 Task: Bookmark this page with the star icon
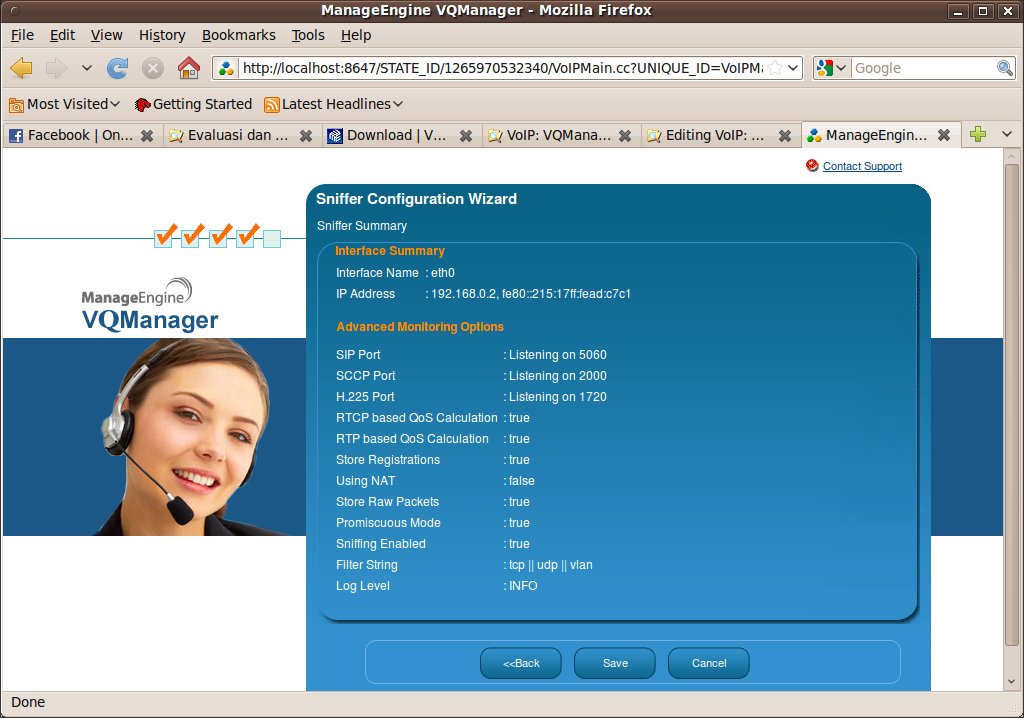tap(775, 68)
